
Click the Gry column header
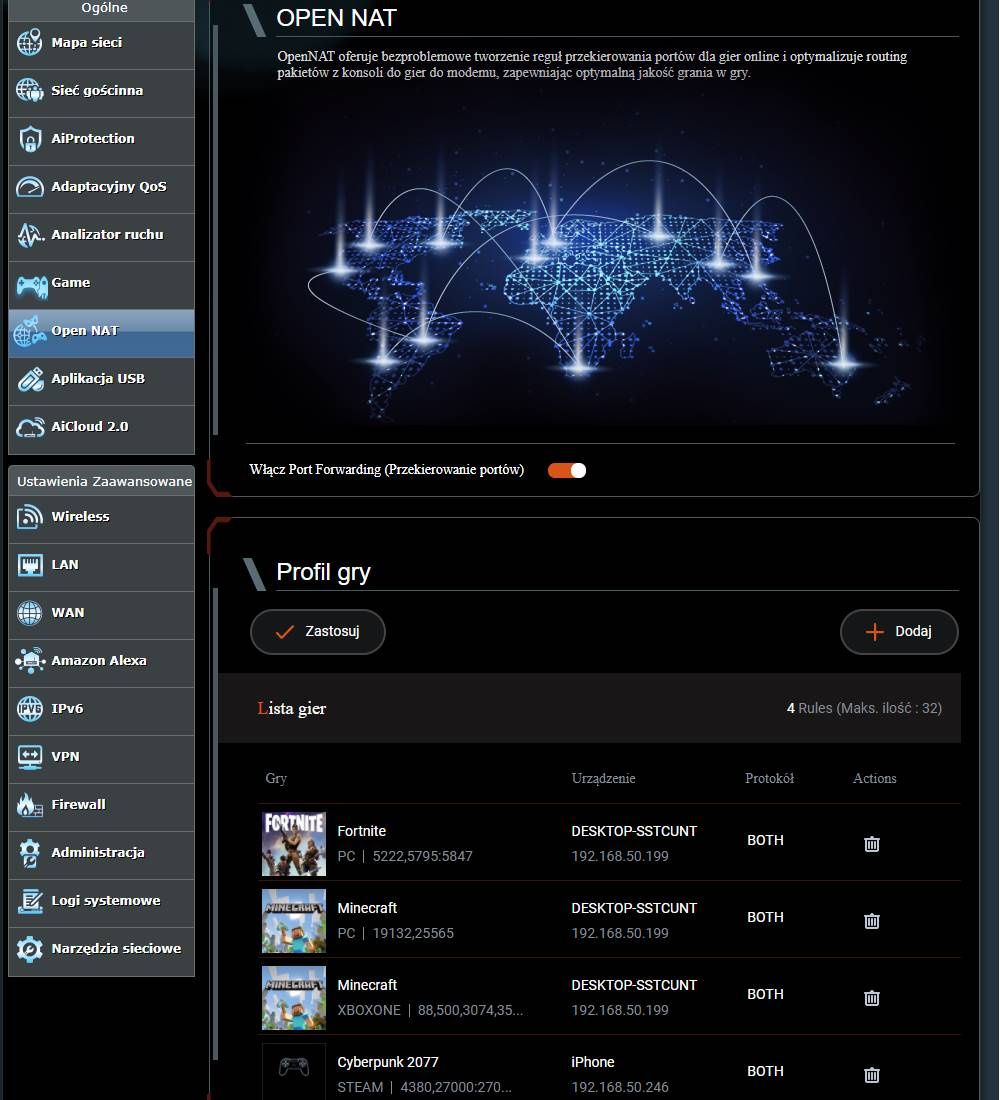coord(276,779)
